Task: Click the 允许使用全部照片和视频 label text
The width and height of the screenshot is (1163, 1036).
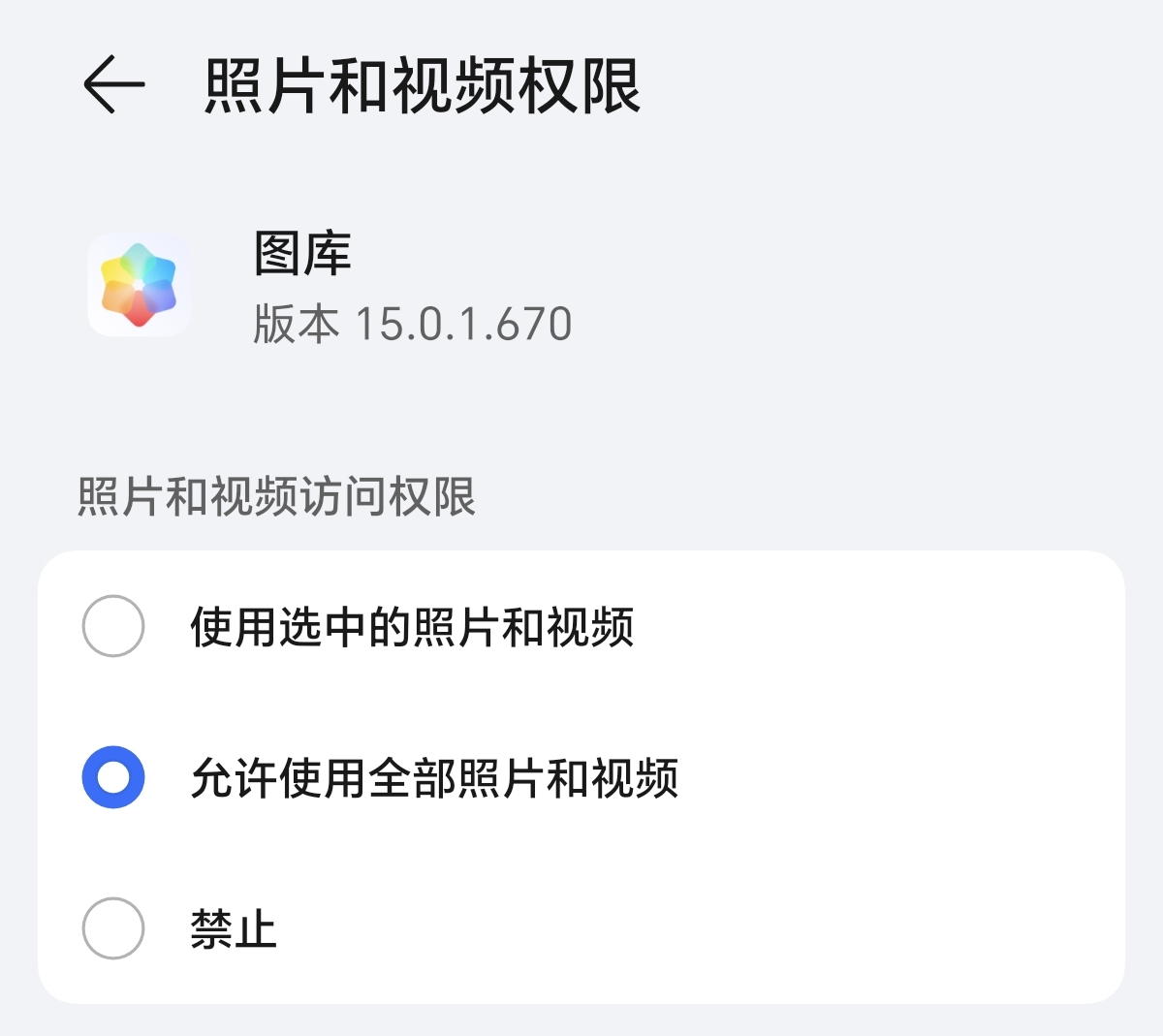Action: point(434,778)
